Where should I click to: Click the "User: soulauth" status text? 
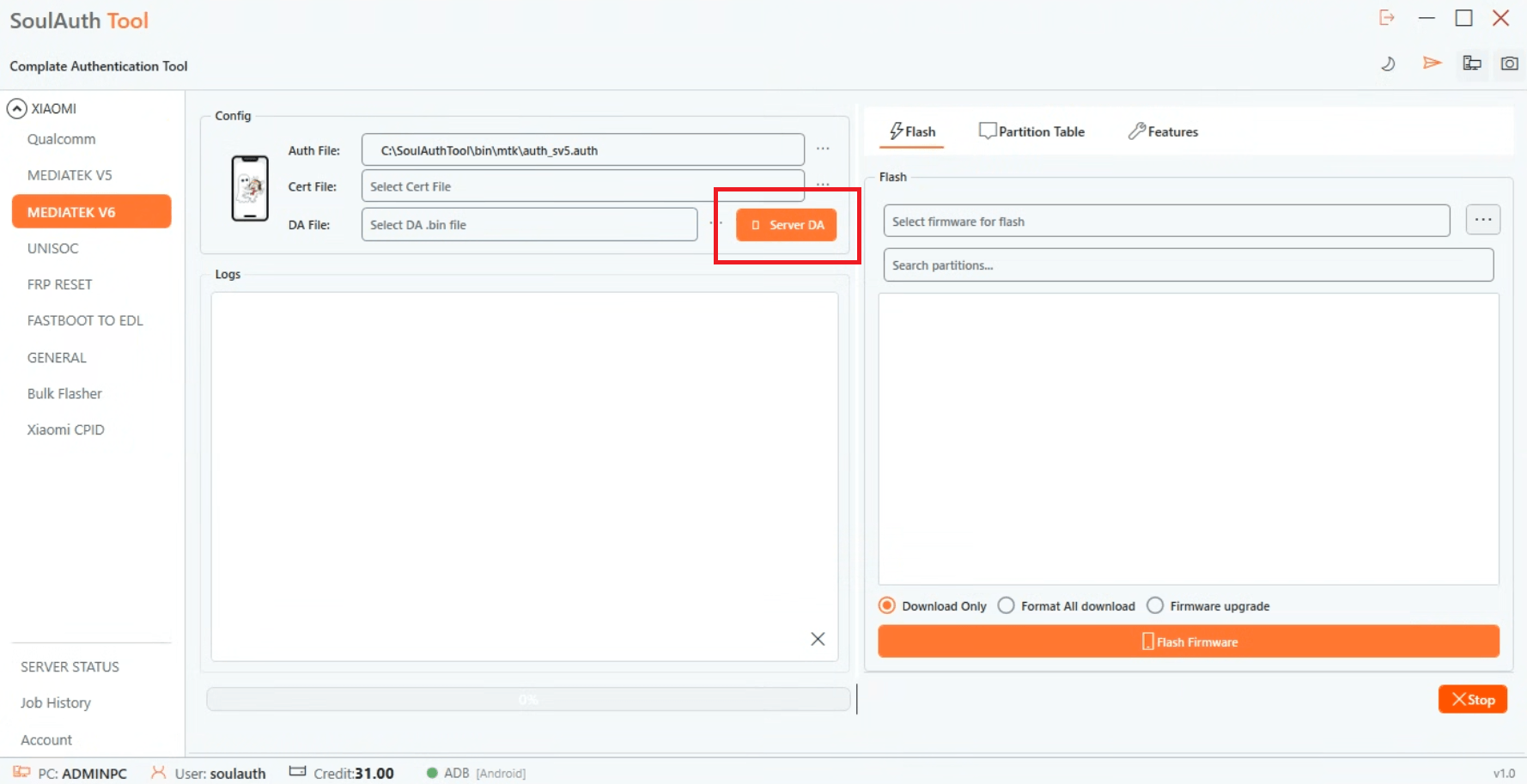click(221, 773)
